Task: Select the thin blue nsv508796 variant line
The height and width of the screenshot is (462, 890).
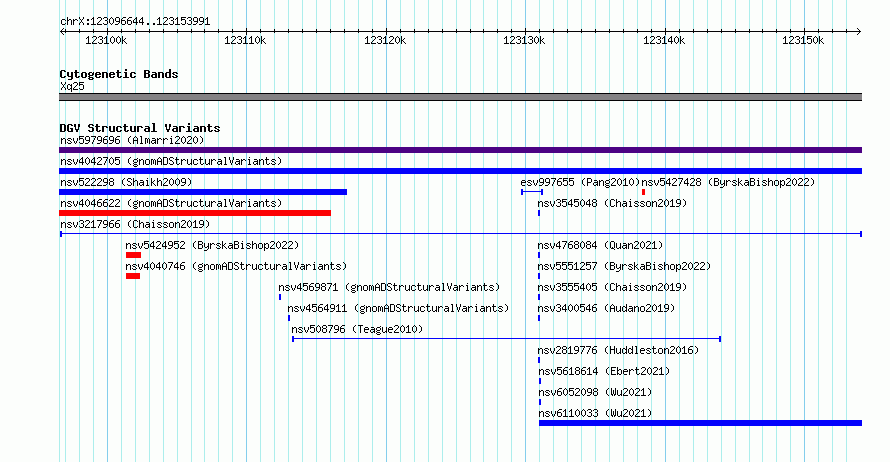Action: [506, 339]
